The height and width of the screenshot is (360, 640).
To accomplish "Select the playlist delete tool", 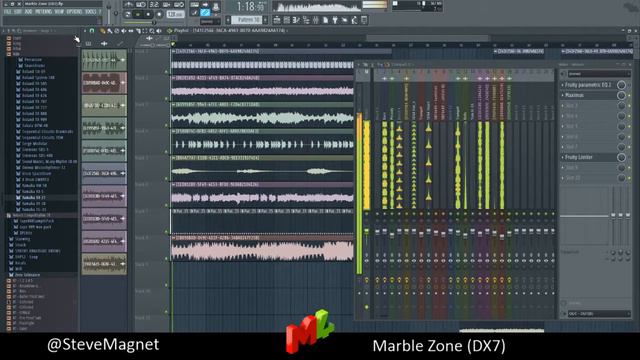I will click(x=117, y=31).
